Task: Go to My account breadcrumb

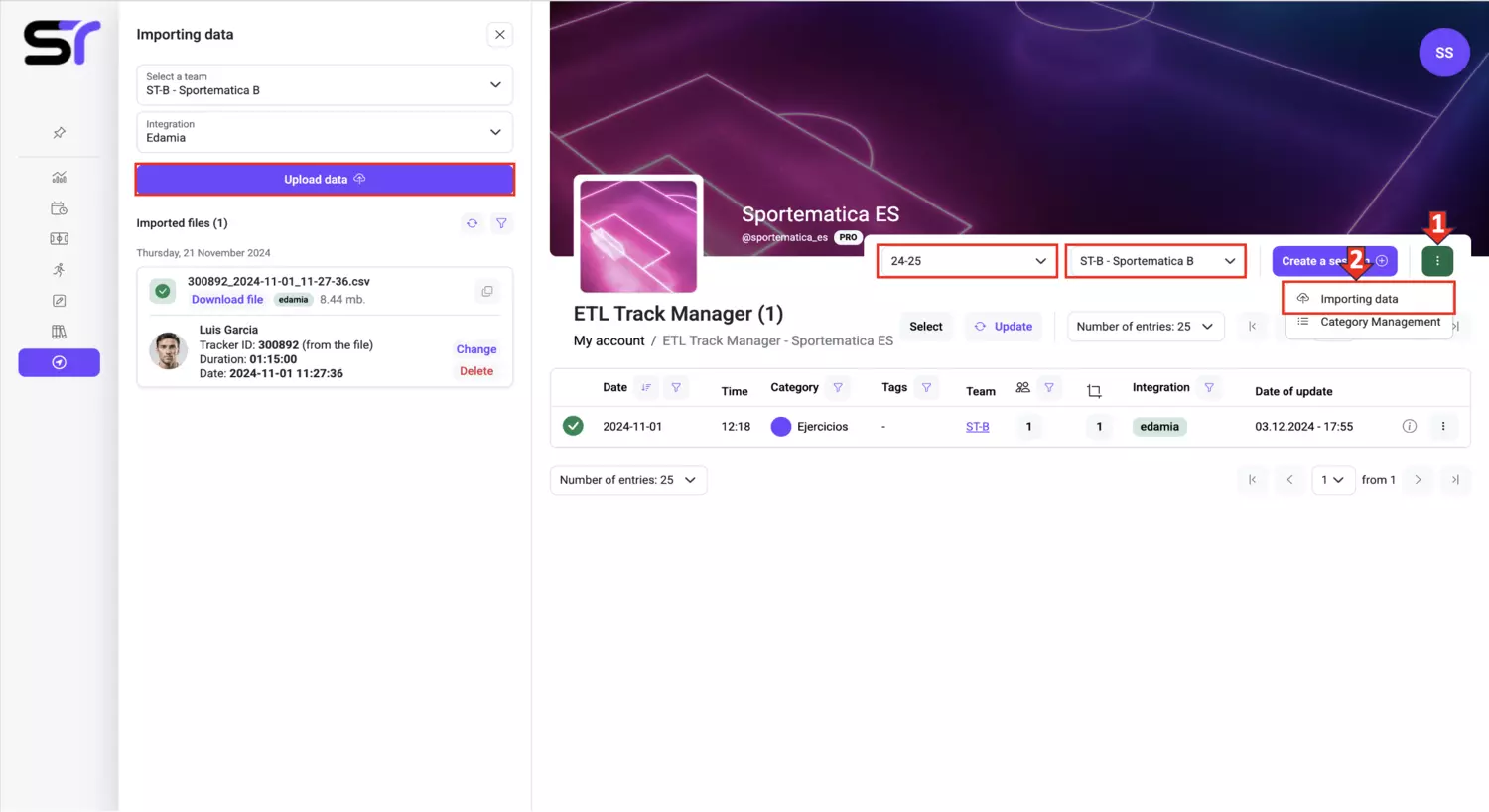Action: point(609,340)
